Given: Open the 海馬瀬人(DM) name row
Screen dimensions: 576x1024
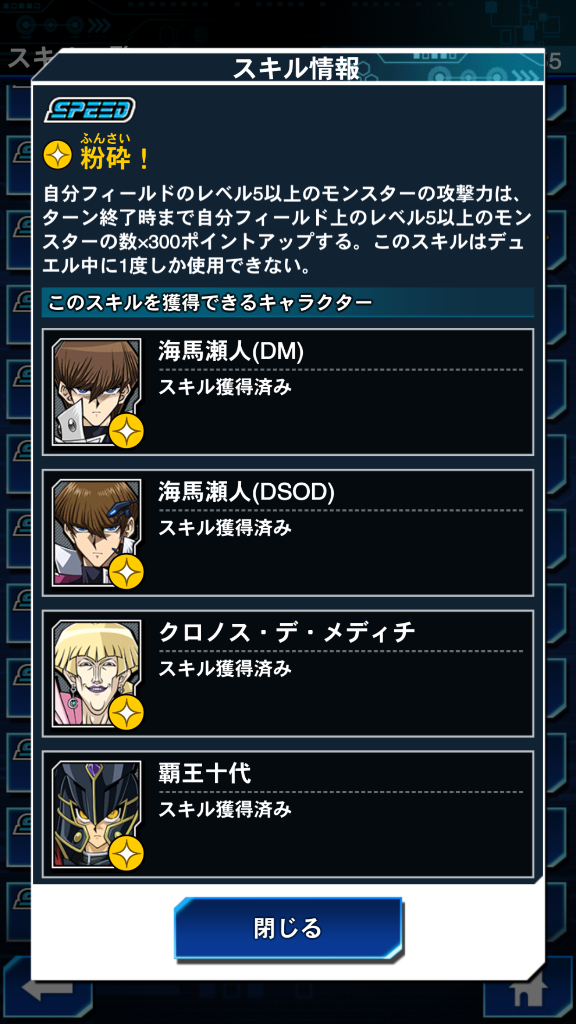Looking at the screenshot, I should (x=288, y=392).
